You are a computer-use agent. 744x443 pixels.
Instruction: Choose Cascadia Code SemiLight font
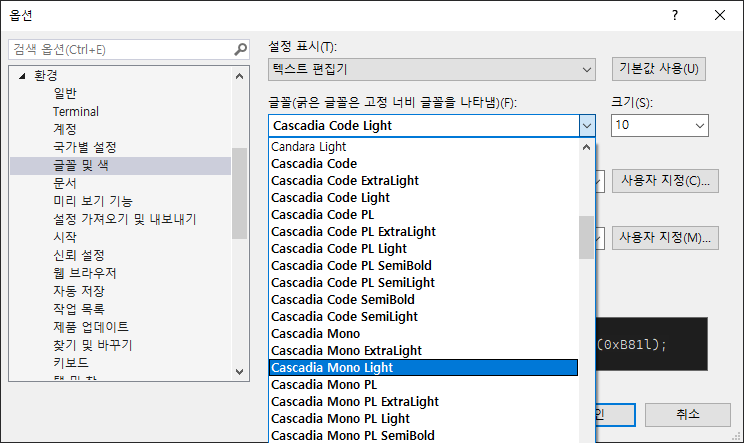point(423,317)
